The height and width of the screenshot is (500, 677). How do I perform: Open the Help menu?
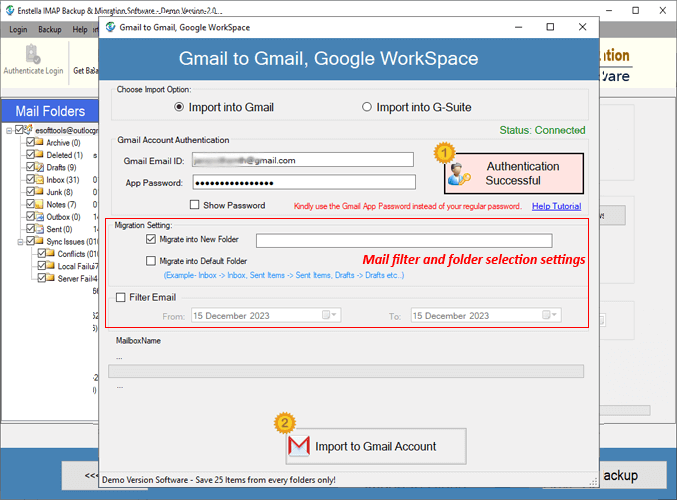[x=79, y=29]
